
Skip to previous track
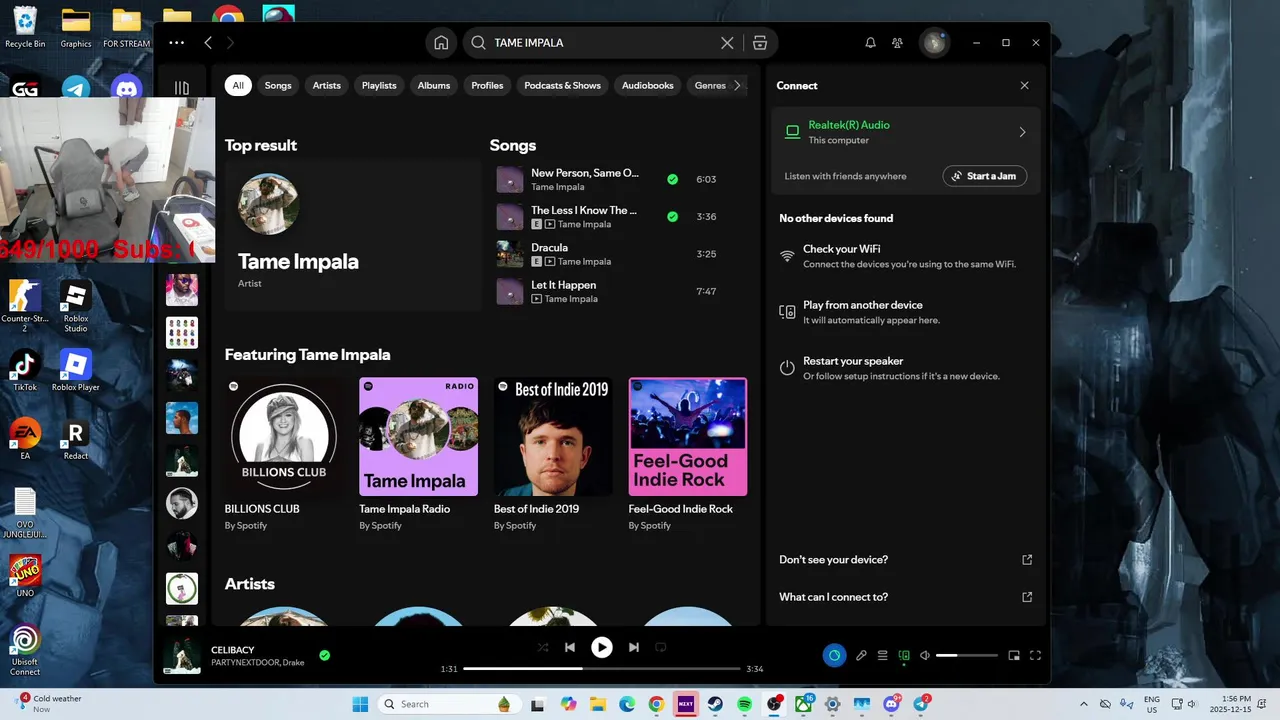(570, 647)
